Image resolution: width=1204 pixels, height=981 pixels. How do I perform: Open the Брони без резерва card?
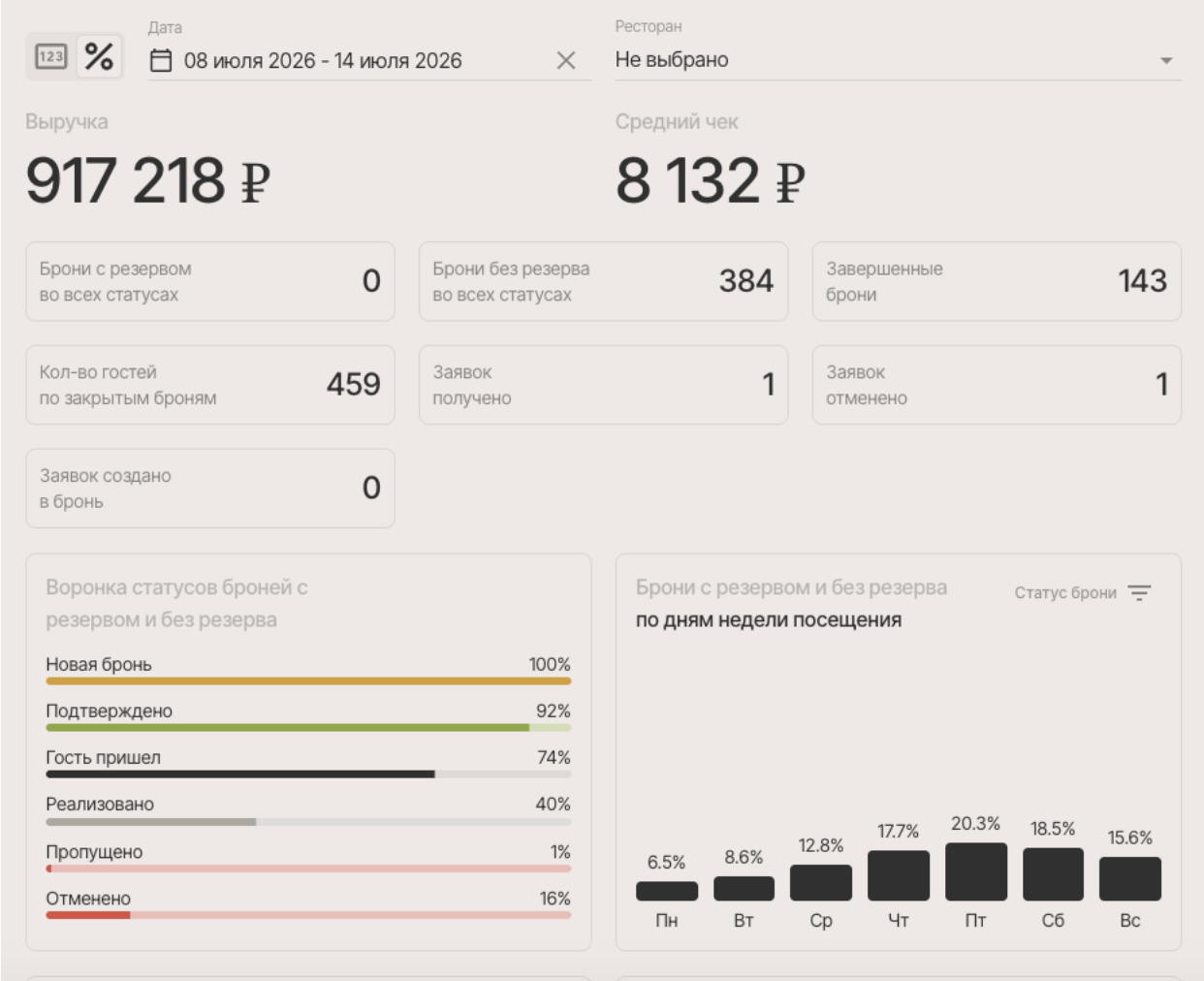(603, 281)
